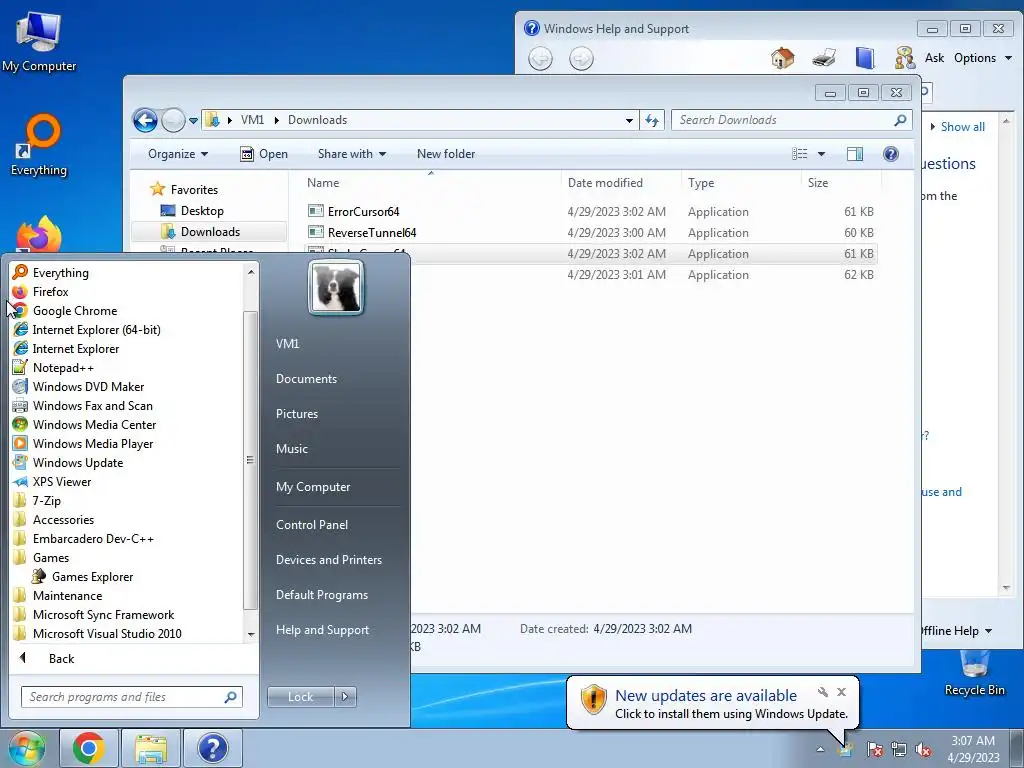1024x768 pixels.
Task: Select Recycle Bin on the desktop
Action: (974, 674)
